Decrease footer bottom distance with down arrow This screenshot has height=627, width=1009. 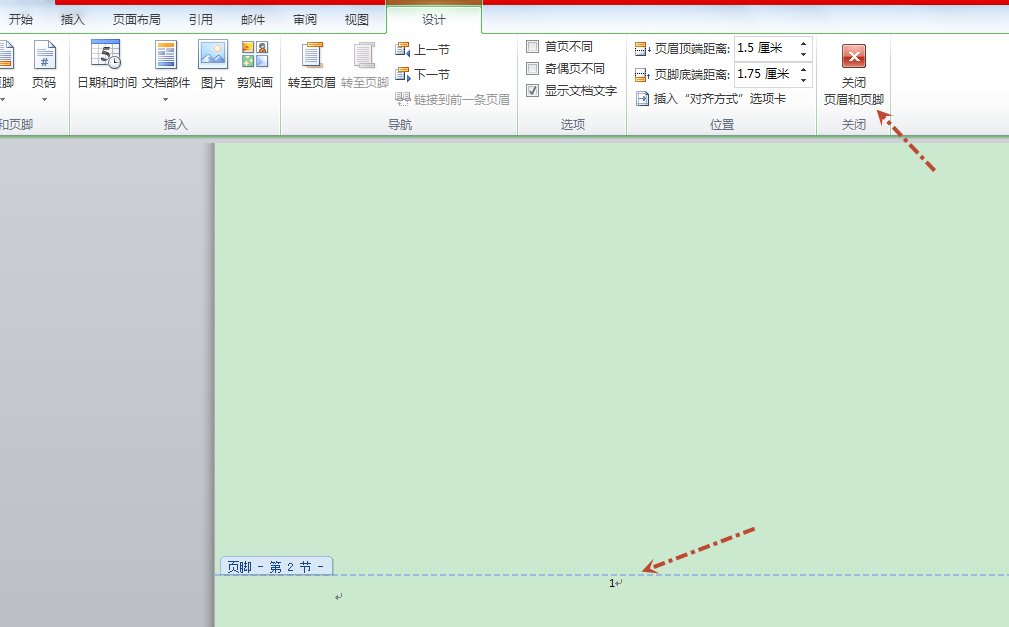pos(804,81)
